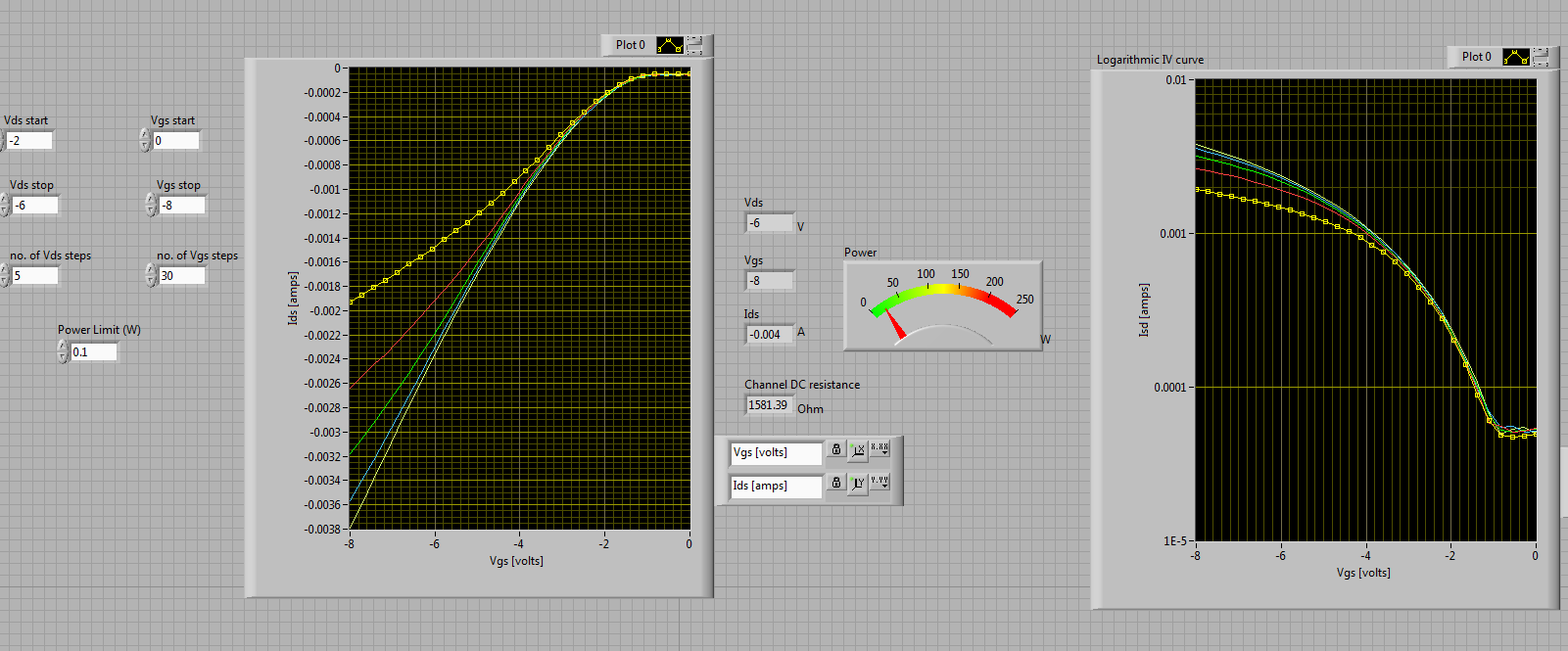This screenshot has height=651, width=1568.
Task: Click the Channel DC resistance label
Action: tap(802, 385)
